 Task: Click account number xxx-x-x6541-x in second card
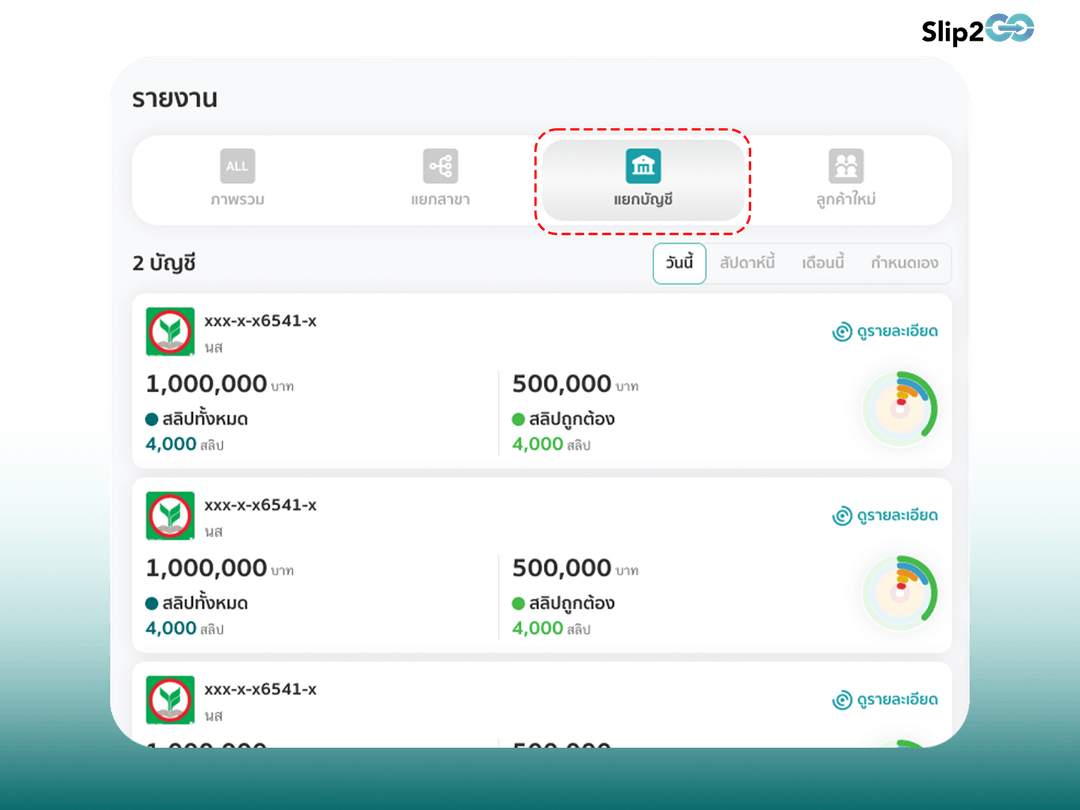pyautogui.click(x=260, y=505)
